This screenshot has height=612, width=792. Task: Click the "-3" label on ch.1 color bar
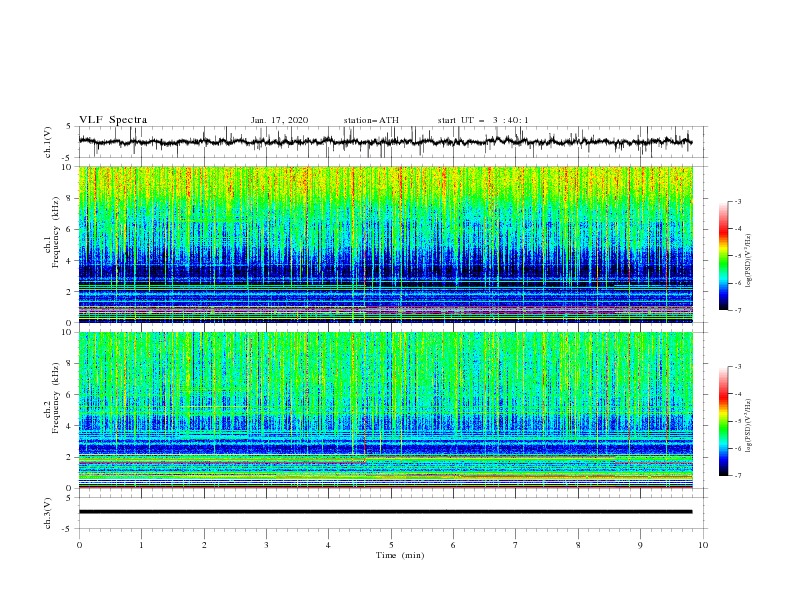(738, 201)
